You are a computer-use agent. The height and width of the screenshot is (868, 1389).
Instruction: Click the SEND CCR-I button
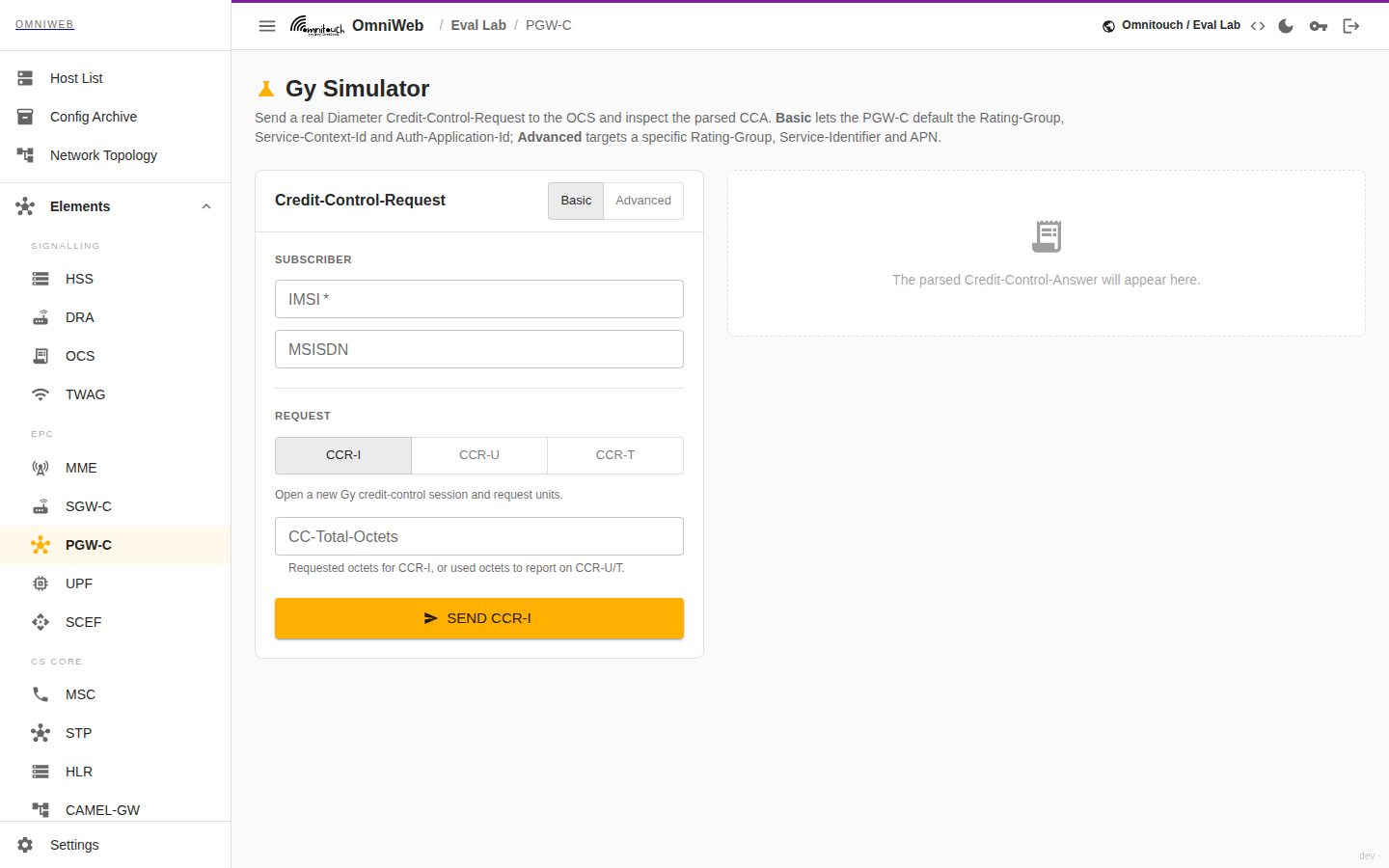[479, 618]
